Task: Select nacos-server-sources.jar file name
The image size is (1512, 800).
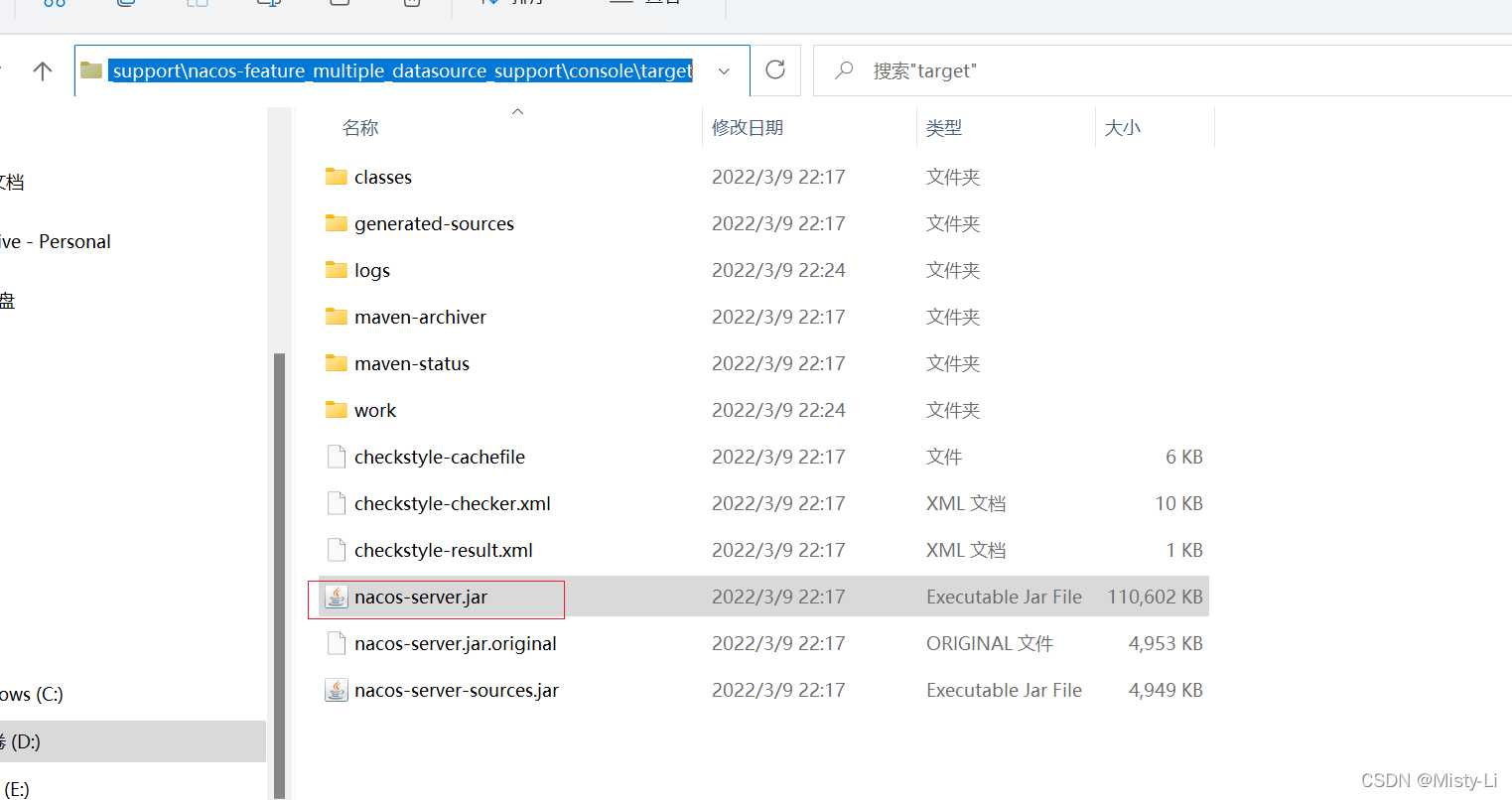Action: pos(457,690)
